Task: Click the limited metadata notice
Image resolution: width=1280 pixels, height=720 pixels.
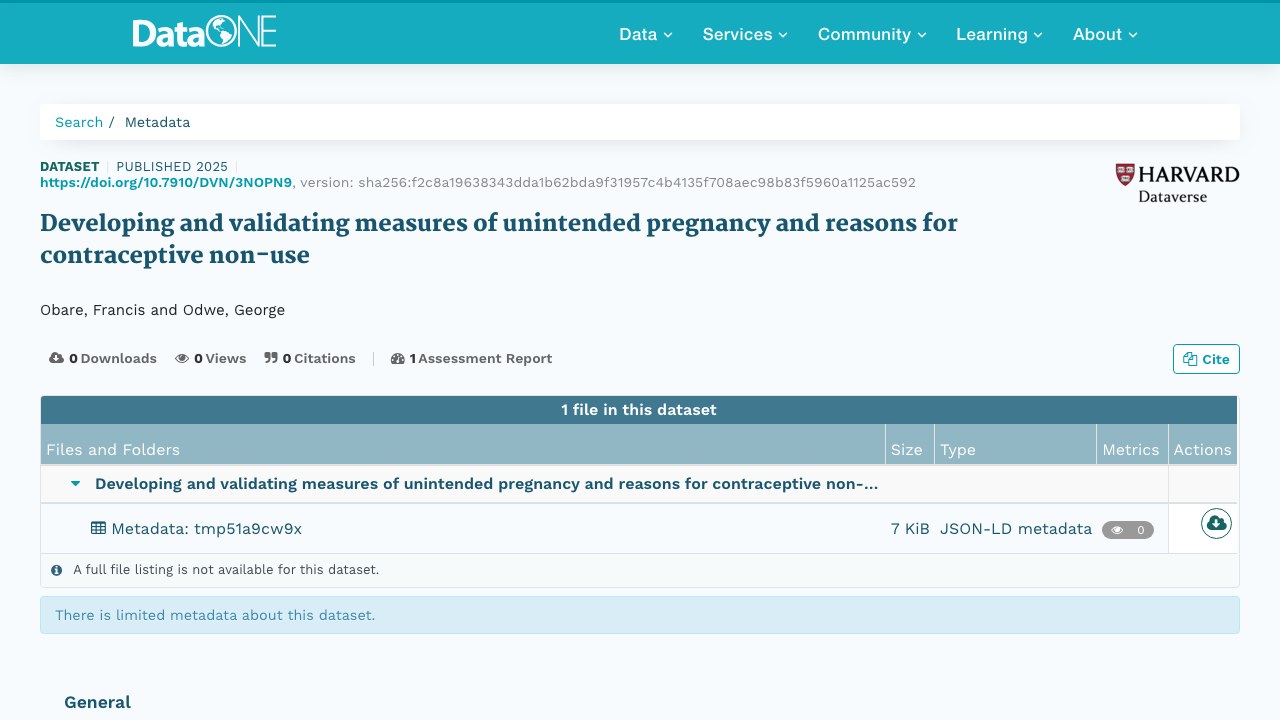Action: (x=640, y=615)
